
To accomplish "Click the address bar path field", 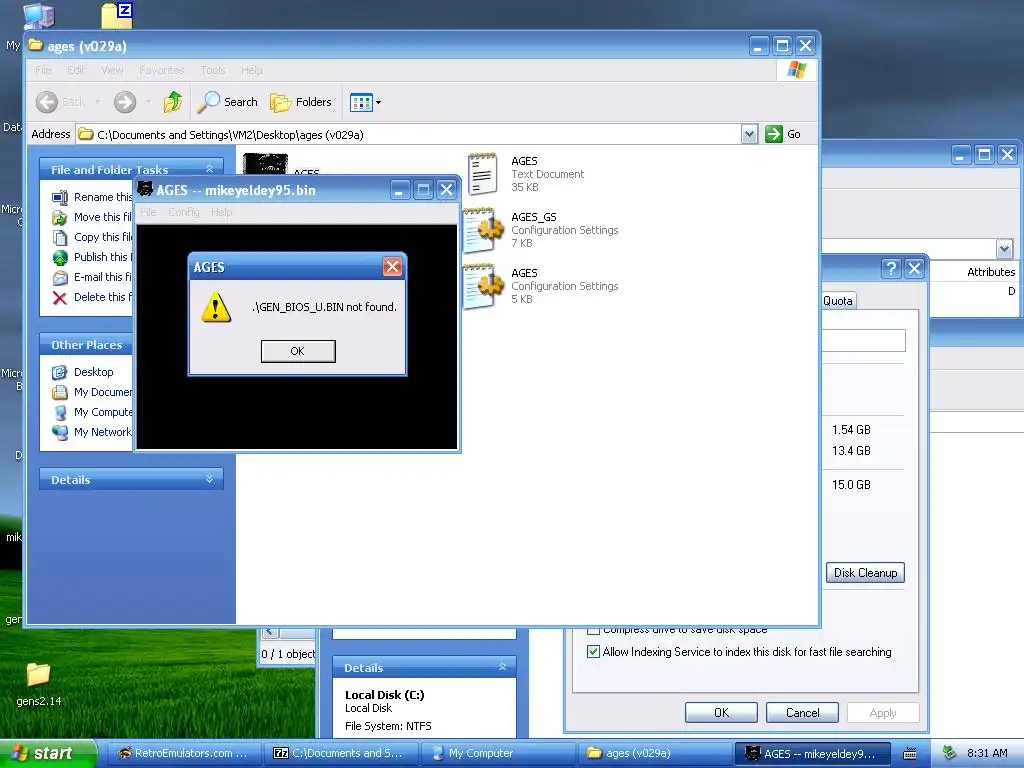I will (409, 135).
